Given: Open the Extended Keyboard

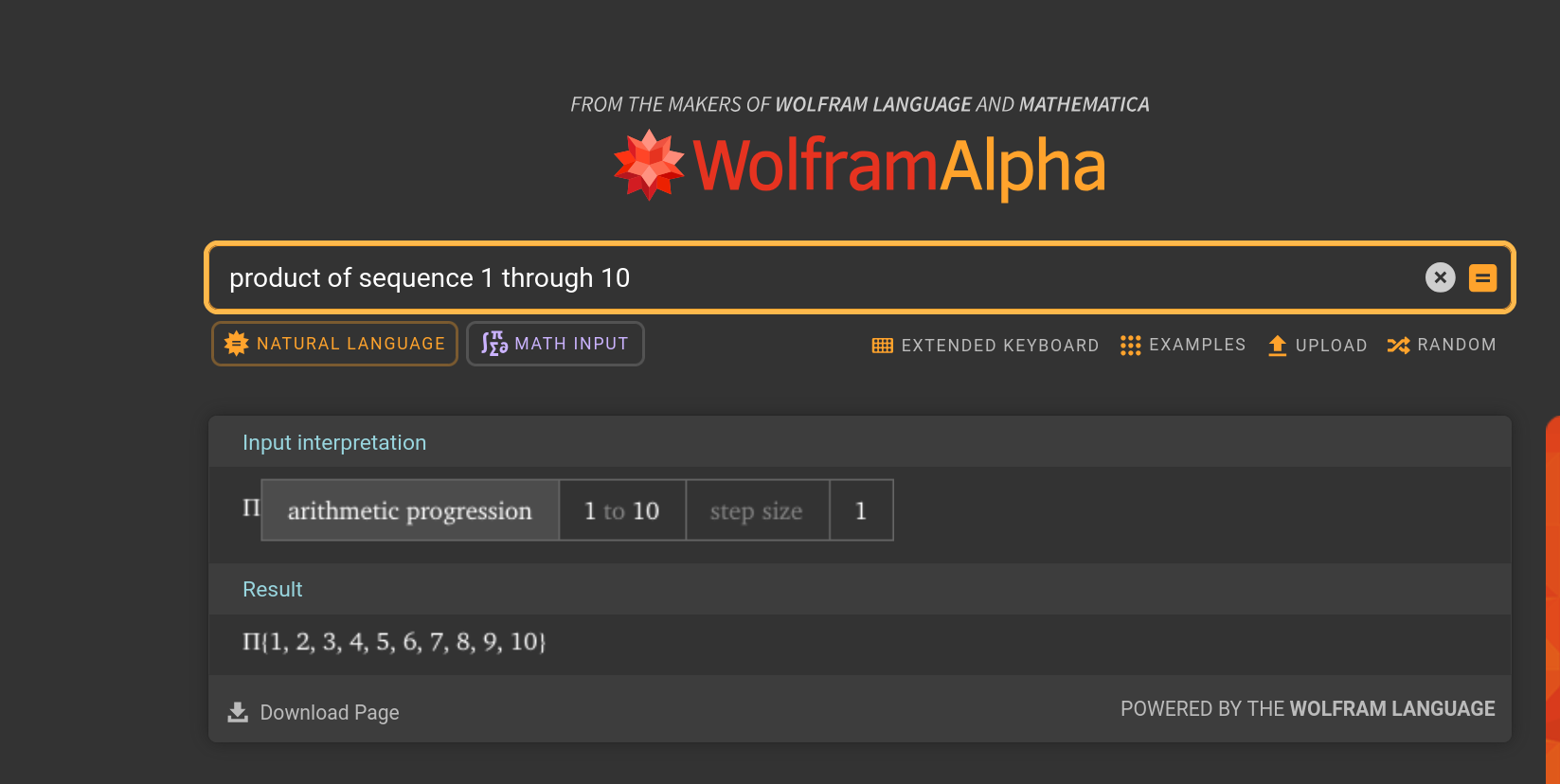Looking at the screenshot, I should [985, 346].
